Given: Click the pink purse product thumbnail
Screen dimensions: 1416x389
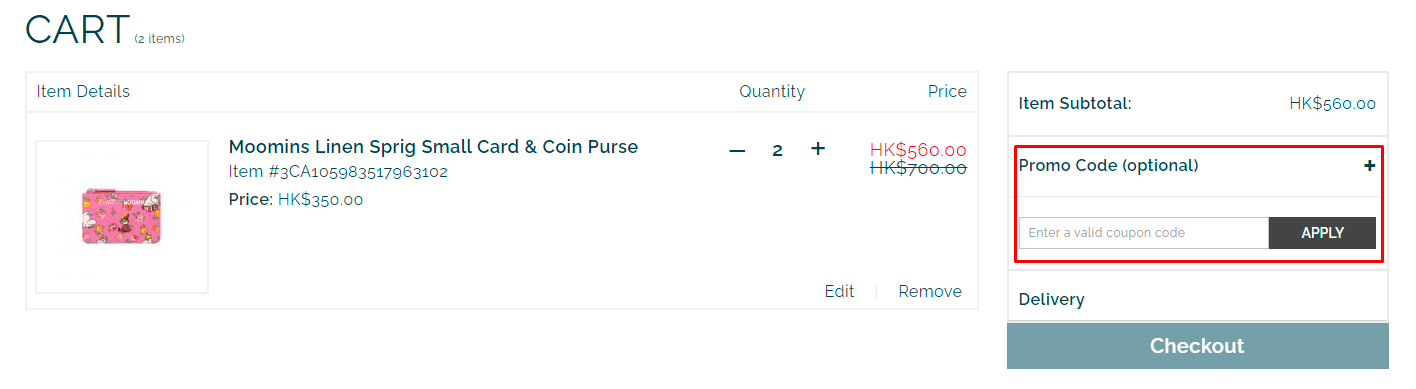Looking at the screenshot, I should [122, 217].
